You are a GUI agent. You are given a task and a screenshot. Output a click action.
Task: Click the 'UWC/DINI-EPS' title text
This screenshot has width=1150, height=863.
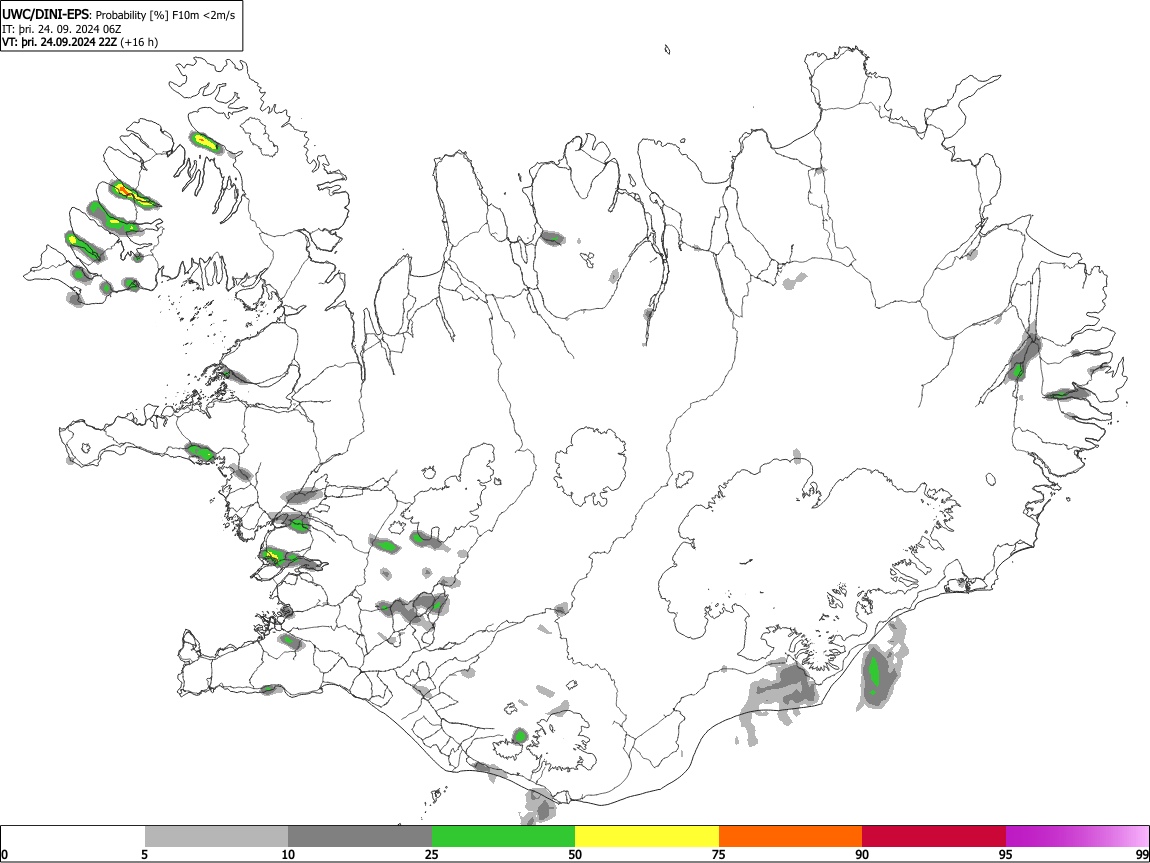[45, 15]
